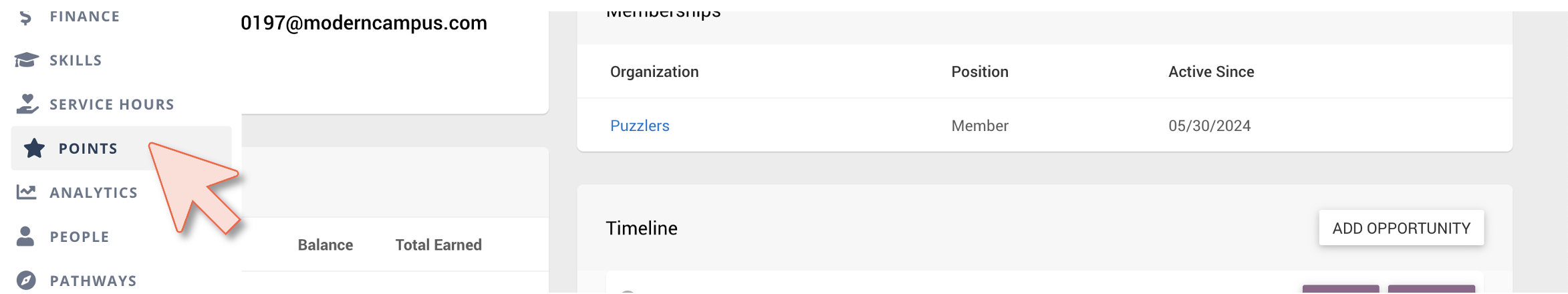Open the Finance menu item
Viewport: 1568px width, 294px height.
click(x=85, y=17)
